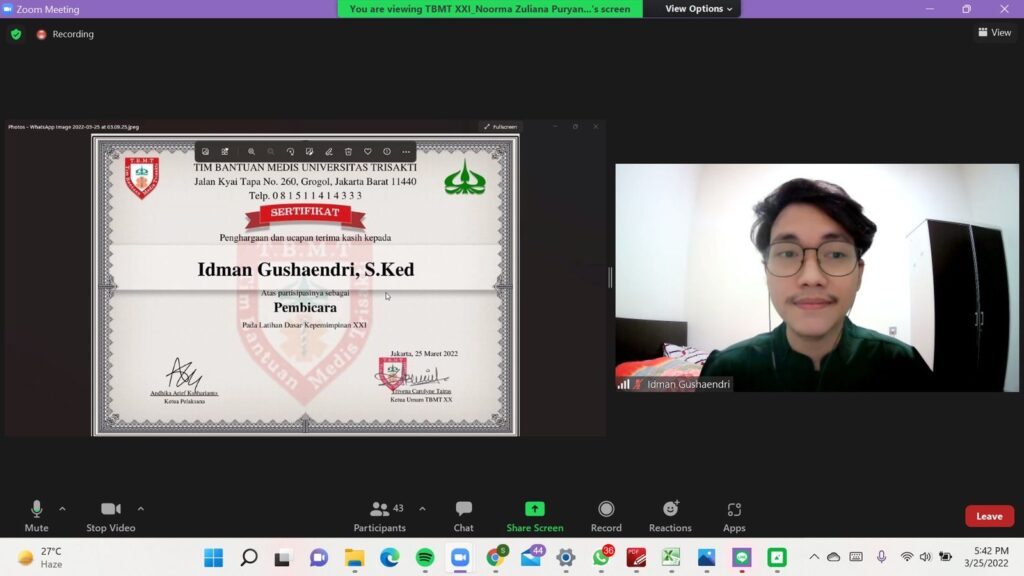The image size is (1024, 576).
Task: Switch to Zoom app on taskbar
Action: click(x=460, y=558)
